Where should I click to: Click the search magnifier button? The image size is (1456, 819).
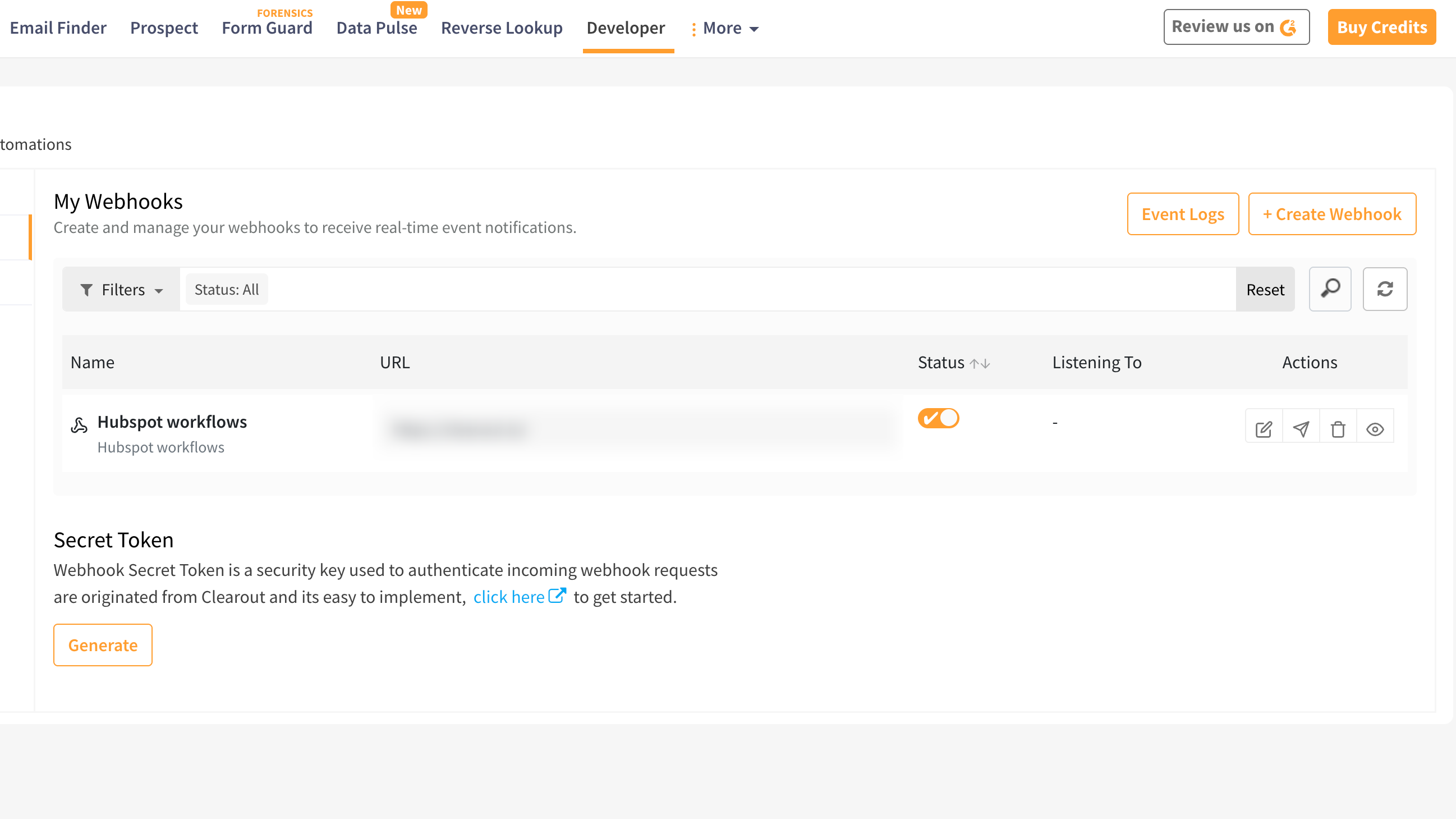tap(1330, 289)
